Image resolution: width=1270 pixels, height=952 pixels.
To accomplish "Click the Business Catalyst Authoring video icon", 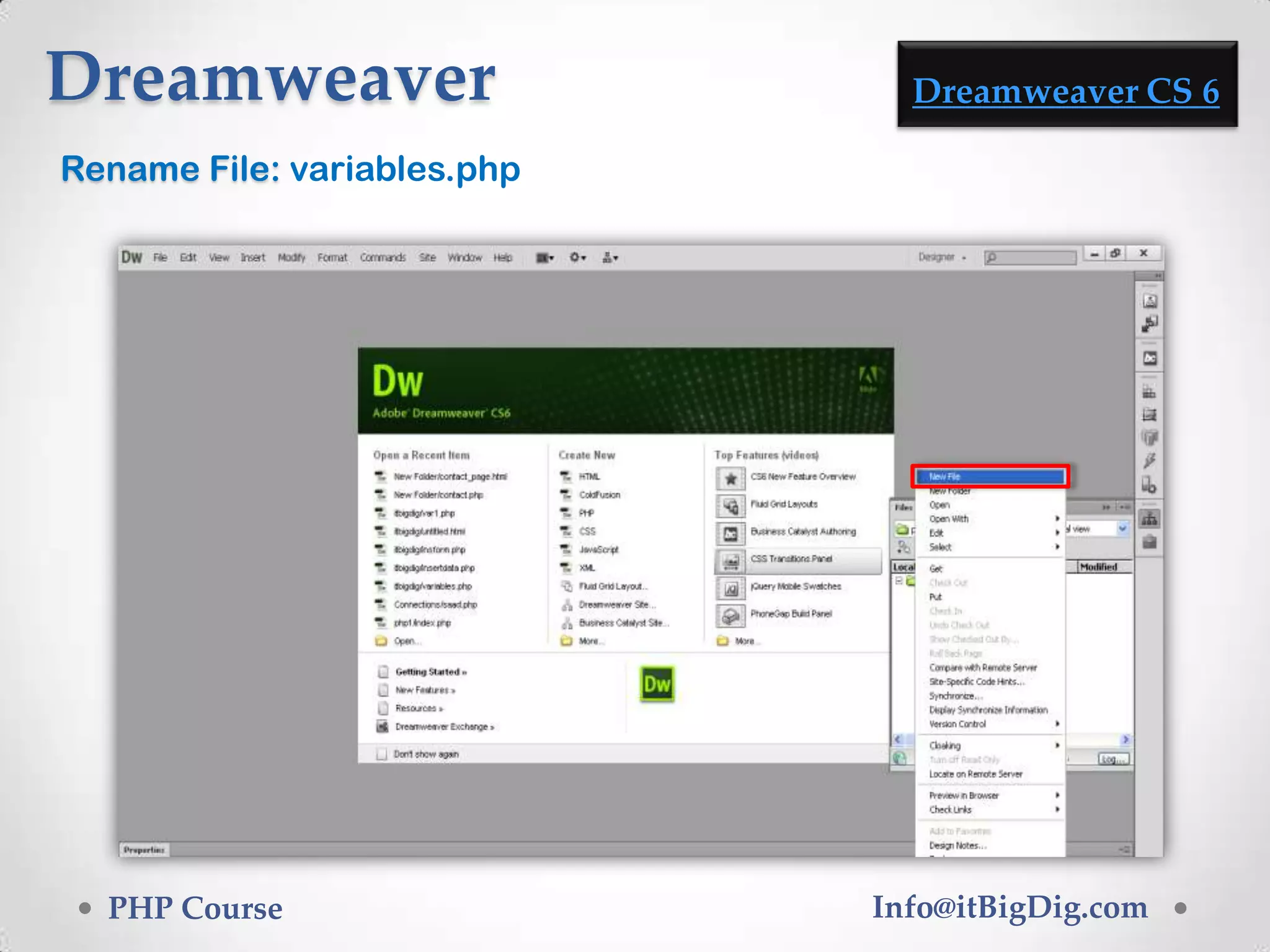I will point(730,534).
